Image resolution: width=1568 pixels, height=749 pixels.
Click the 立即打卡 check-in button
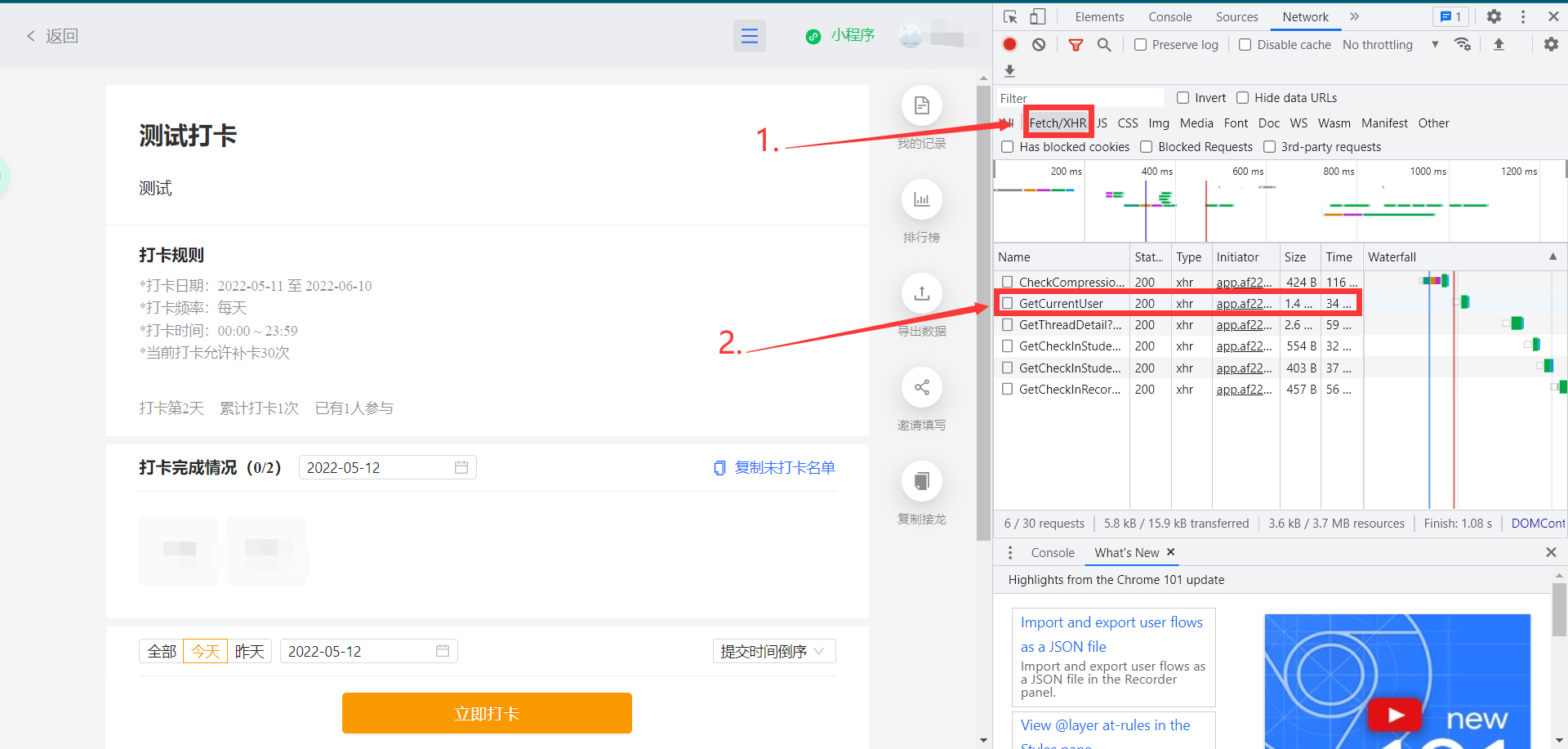point(487,712)
